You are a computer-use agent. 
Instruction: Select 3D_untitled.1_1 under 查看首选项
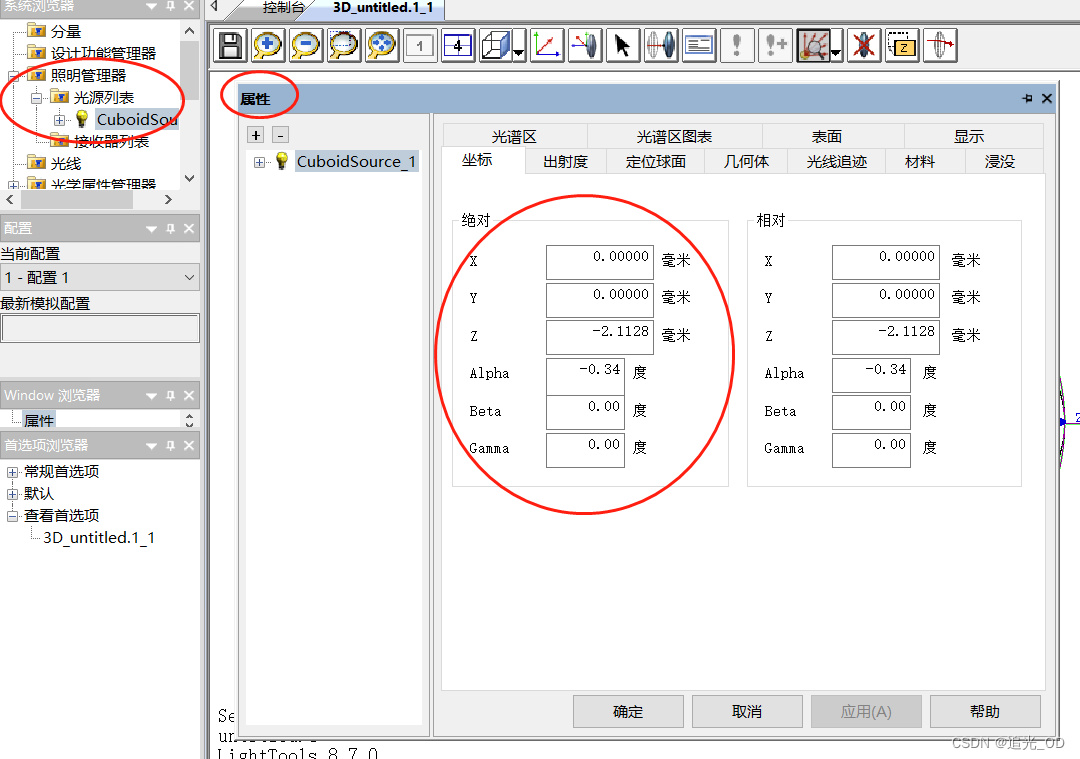(x=99, y=538)
